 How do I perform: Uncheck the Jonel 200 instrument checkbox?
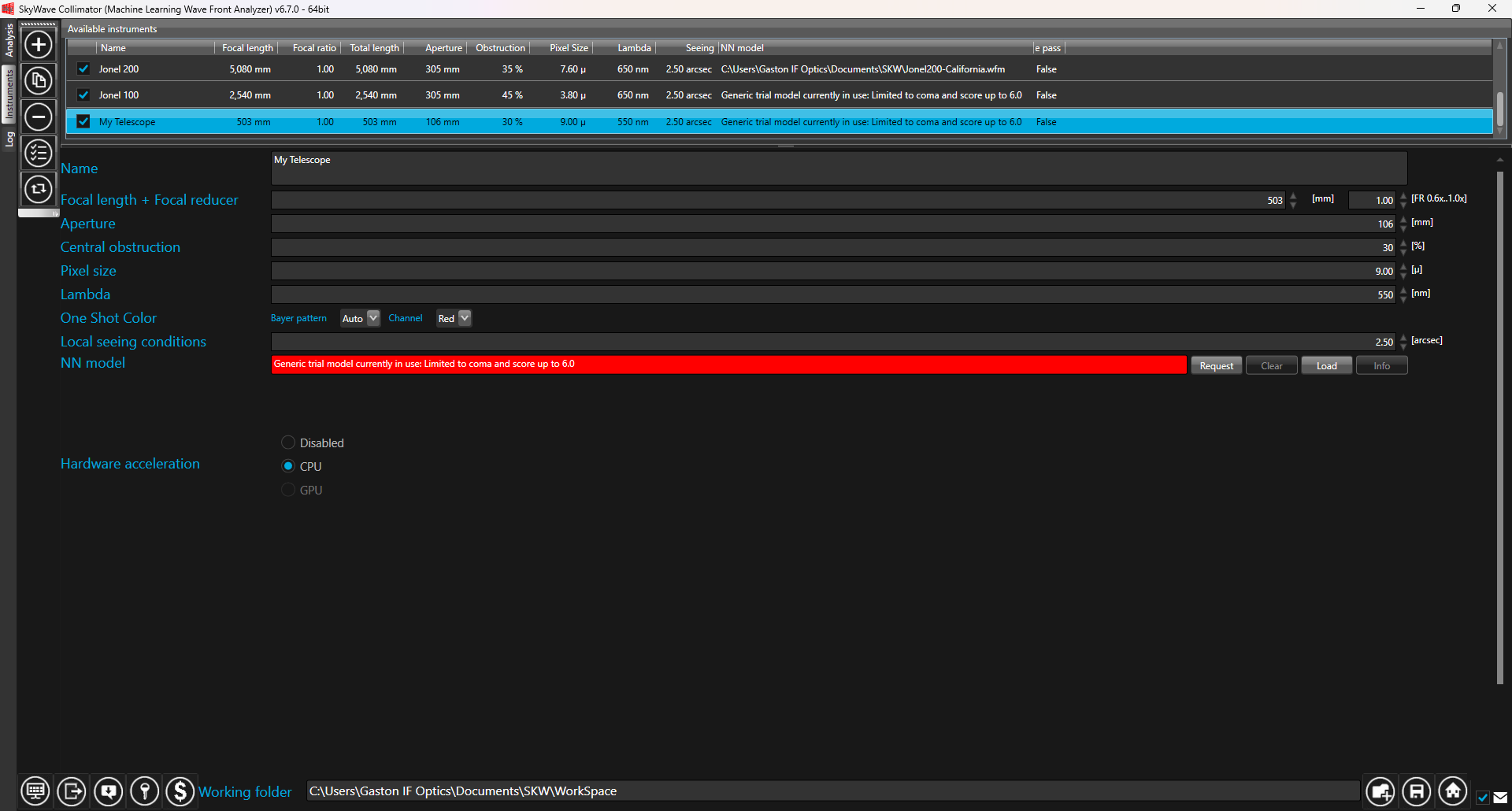83,69
